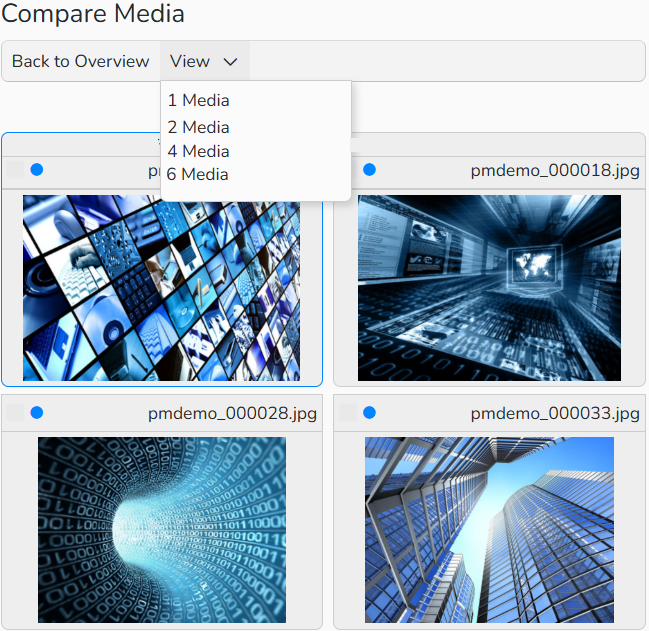Select 2 Media view option

[x=198, y=127]
